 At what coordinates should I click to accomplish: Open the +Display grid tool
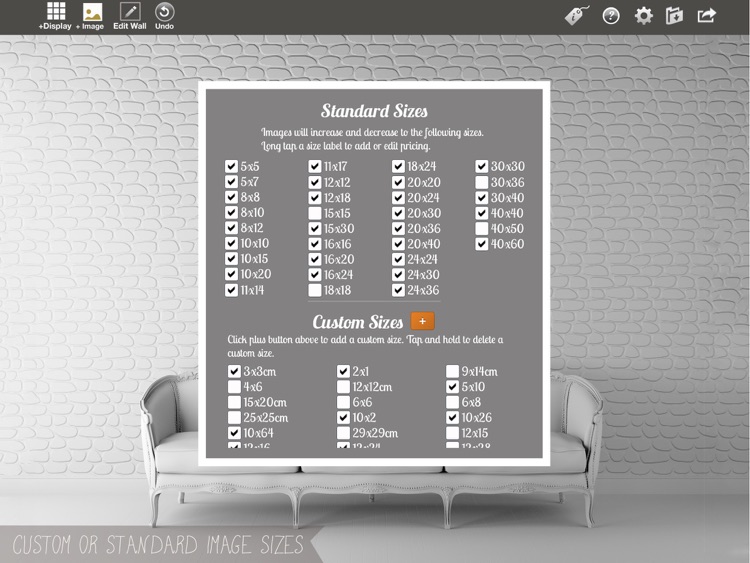pyautogui.click(x=55, y=16)
